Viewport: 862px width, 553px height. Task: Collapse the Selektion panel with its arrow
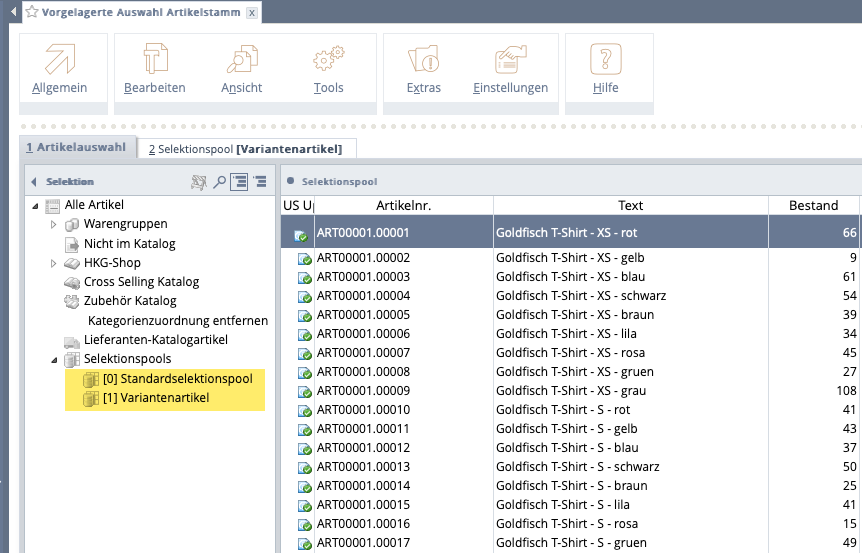pyautogui.click(x=33, y=182)
